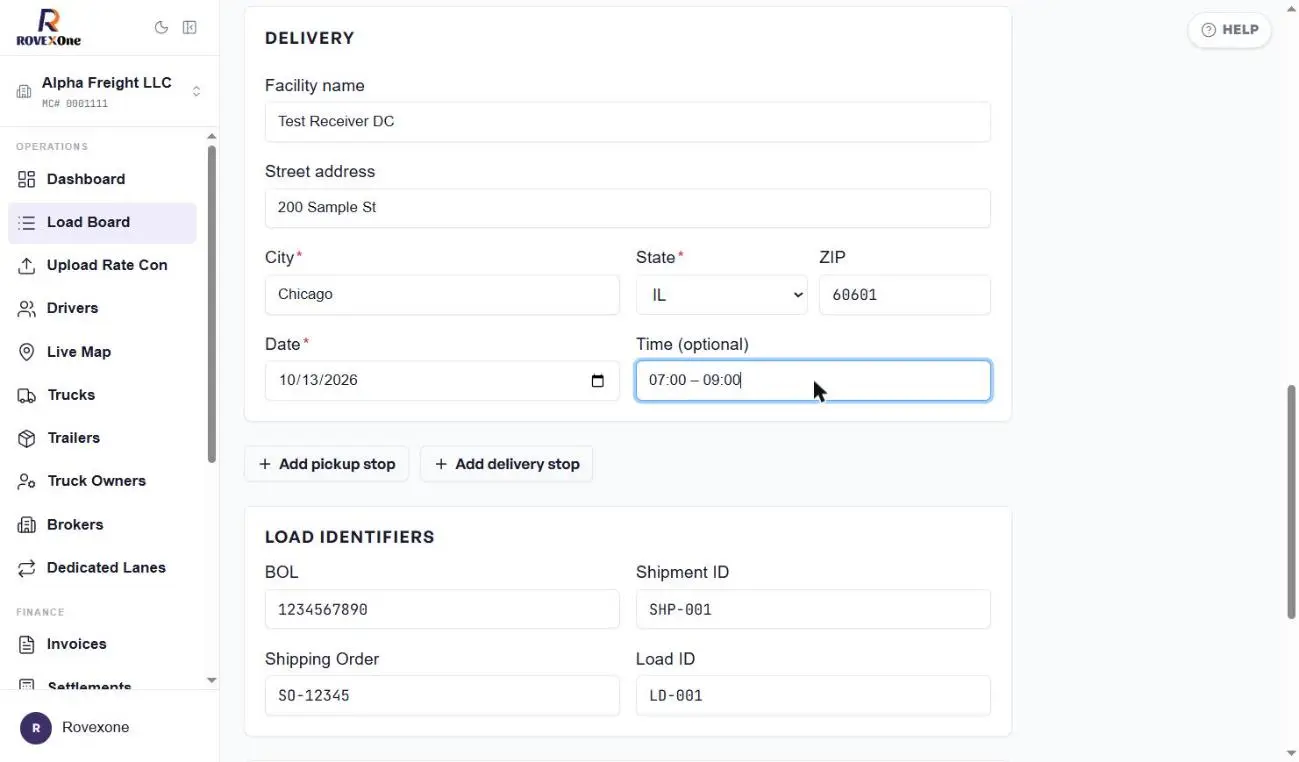Screen dimensions: 1299x762
Task: Click the Facility name field
Action: pos(628,122)
